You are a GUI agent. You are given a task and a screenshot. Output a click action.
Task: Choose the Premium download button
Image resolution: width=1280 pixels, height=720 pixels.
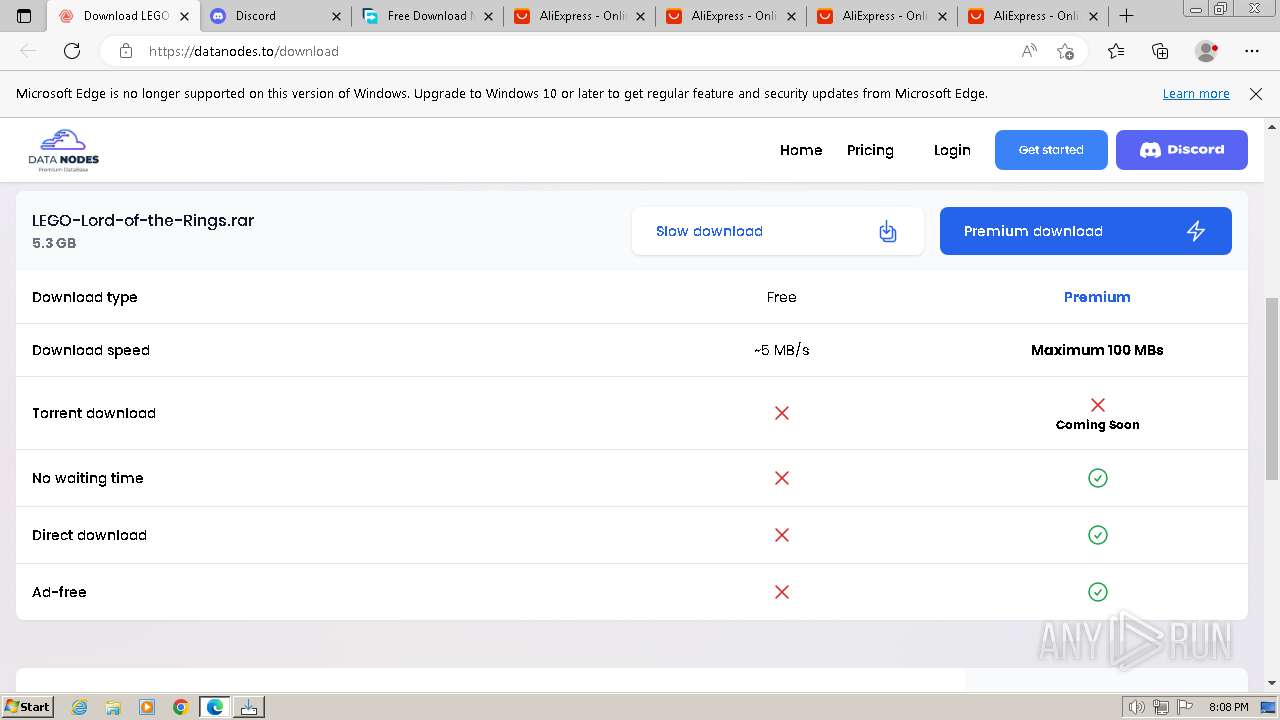tap(1086, 231)
